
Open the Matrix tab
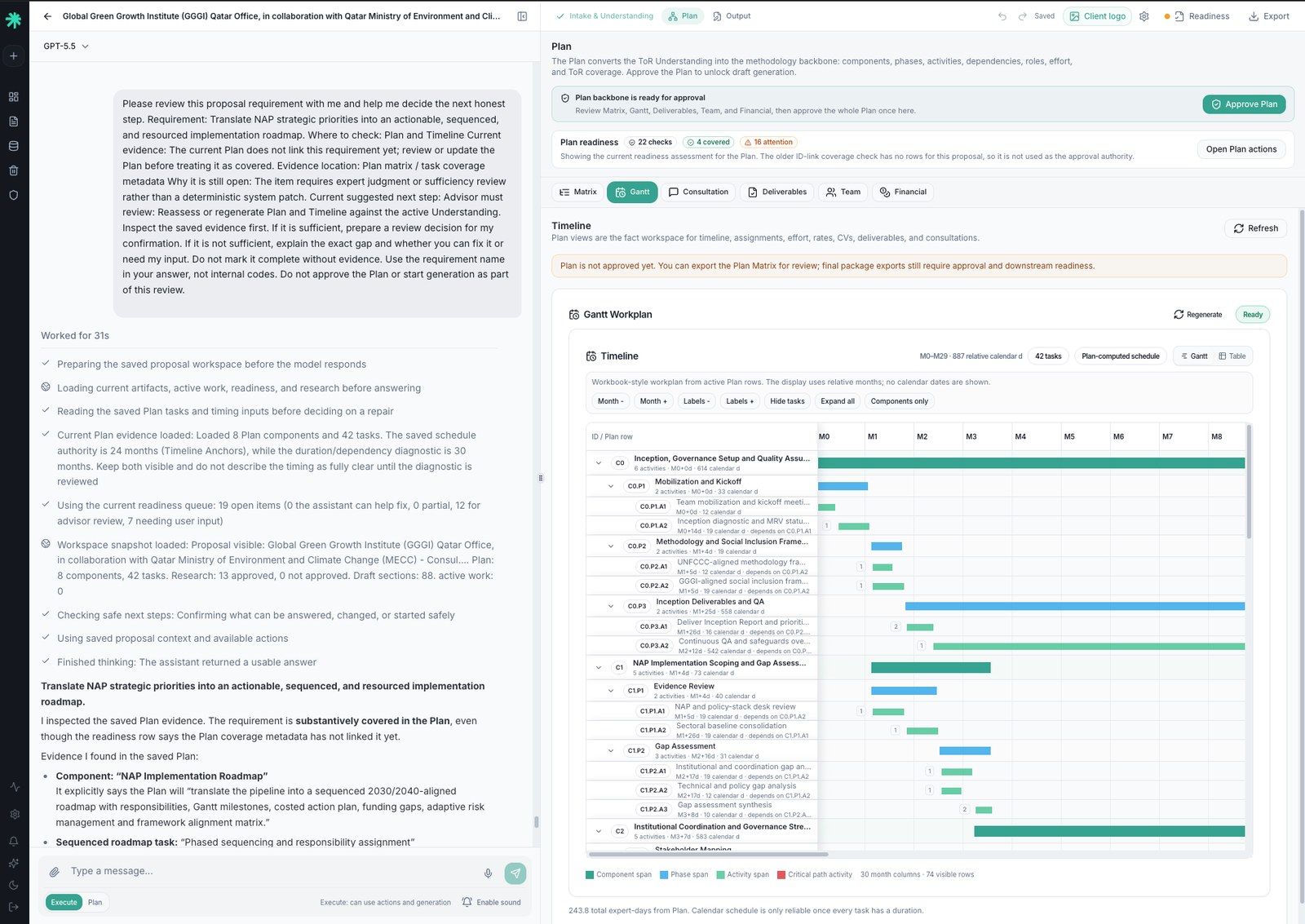pyautogui.click(x=578, y=192)
